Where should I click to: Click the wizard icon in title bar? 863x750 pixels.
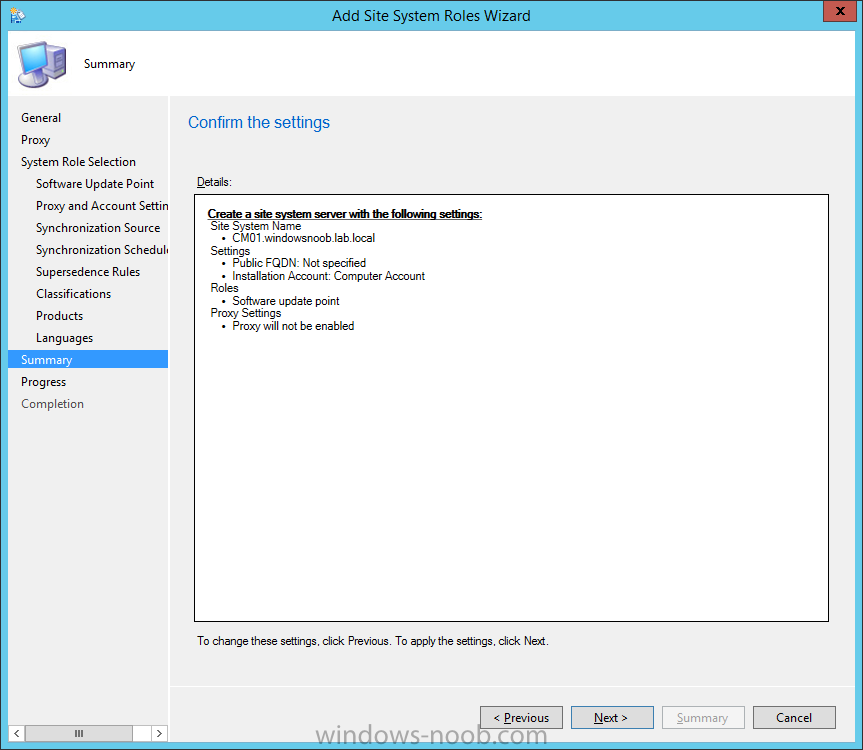17,15
